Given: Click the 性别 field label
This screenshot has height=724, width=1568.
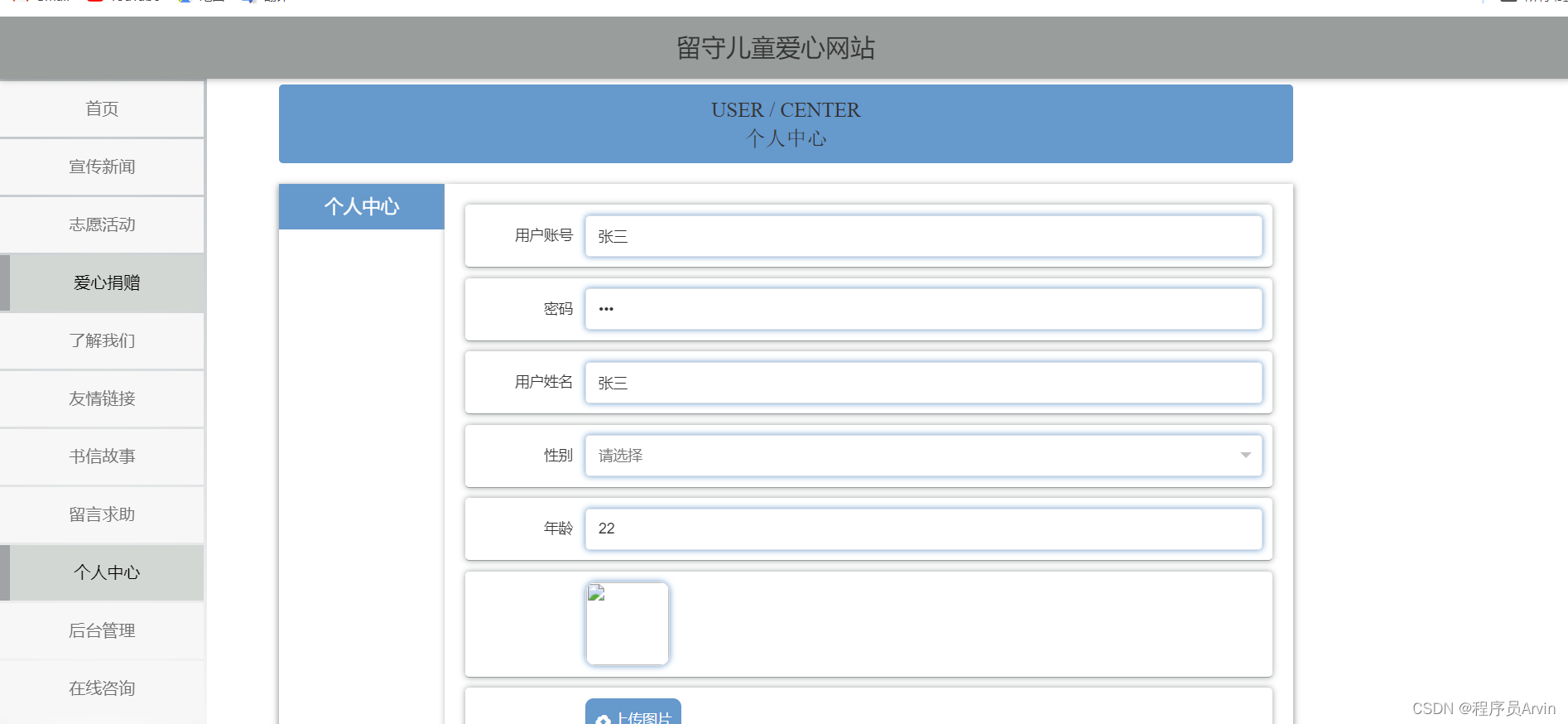Looking at the screenshot, I should (x=559, y=455).
